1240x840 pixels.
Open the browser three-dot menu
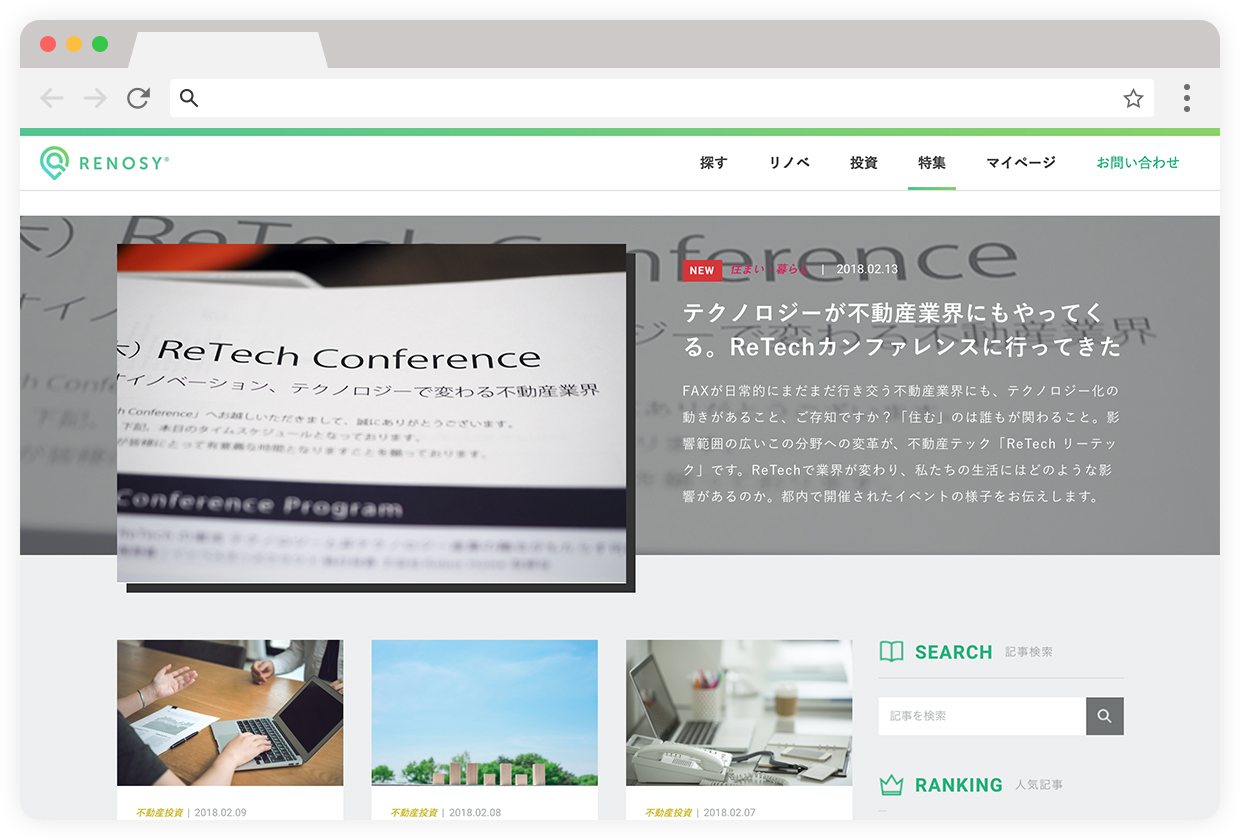point(1187,98)
